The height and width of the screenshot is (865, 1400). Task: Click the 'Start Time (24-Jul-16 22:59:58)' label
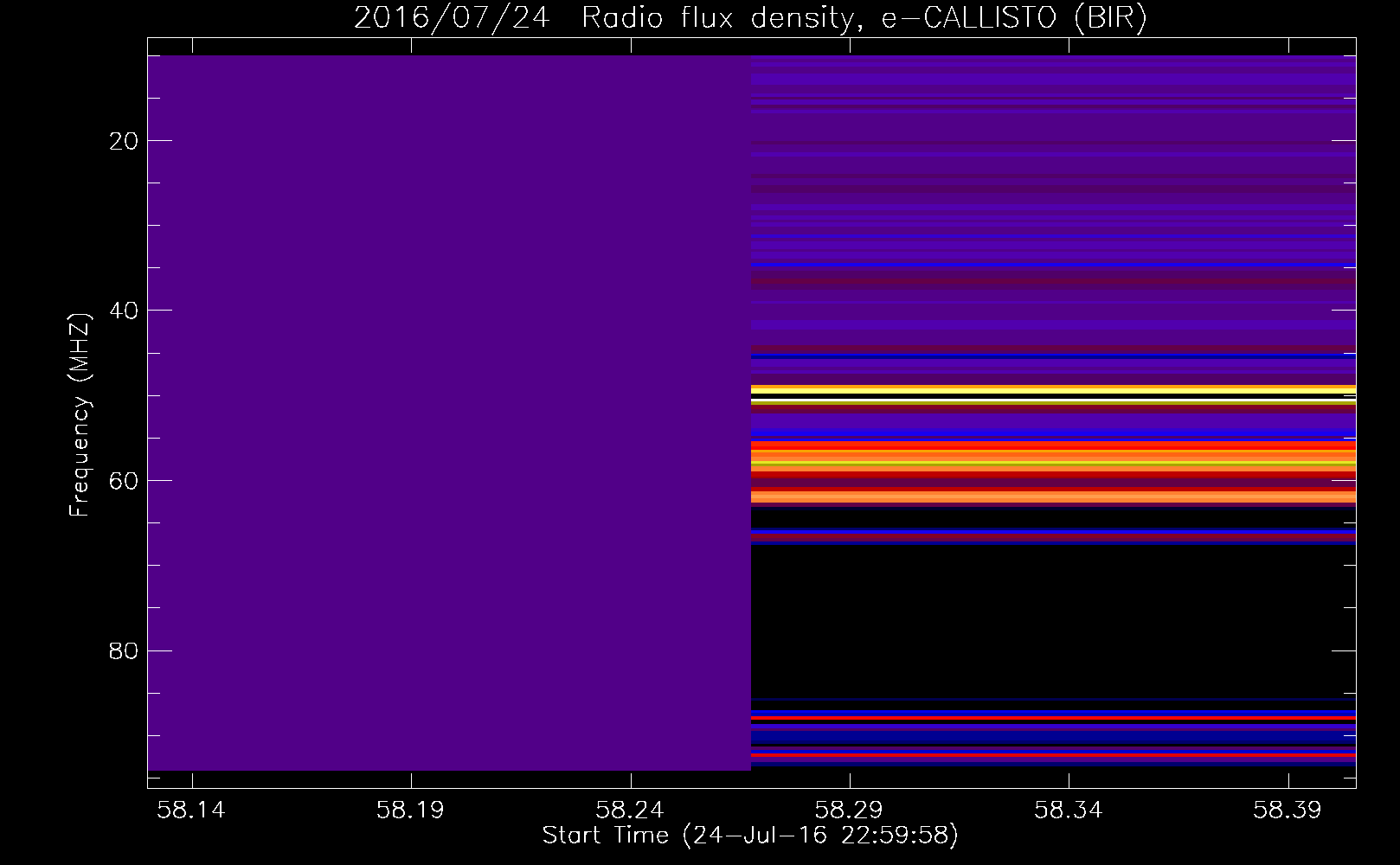click(x=750, y=836)
